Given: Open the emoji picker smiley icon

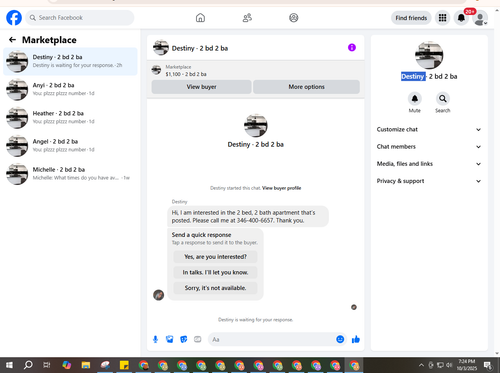Looking at the screenshot, I should (x=340, y=339).
